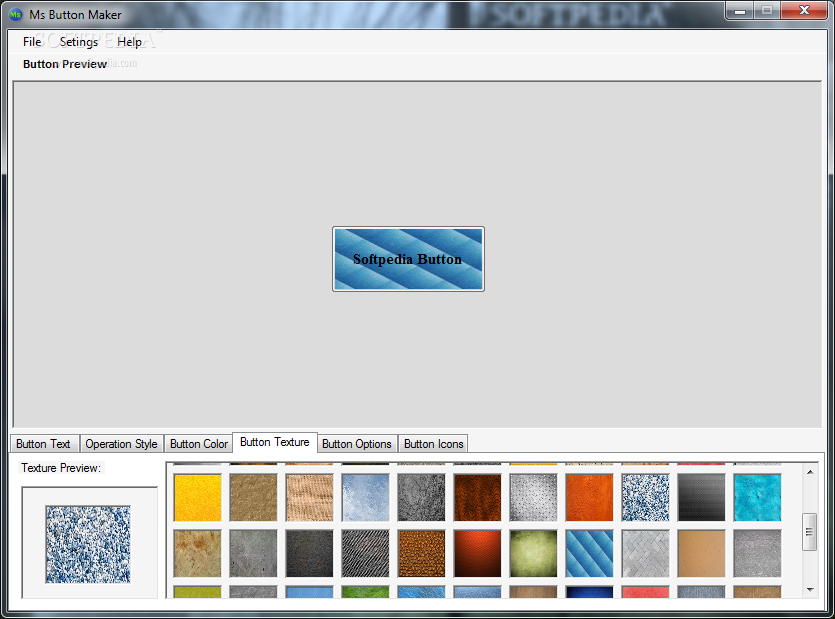Select the rust-stained beige texture
Screen dimensions: 835x619
click(198, 553)
